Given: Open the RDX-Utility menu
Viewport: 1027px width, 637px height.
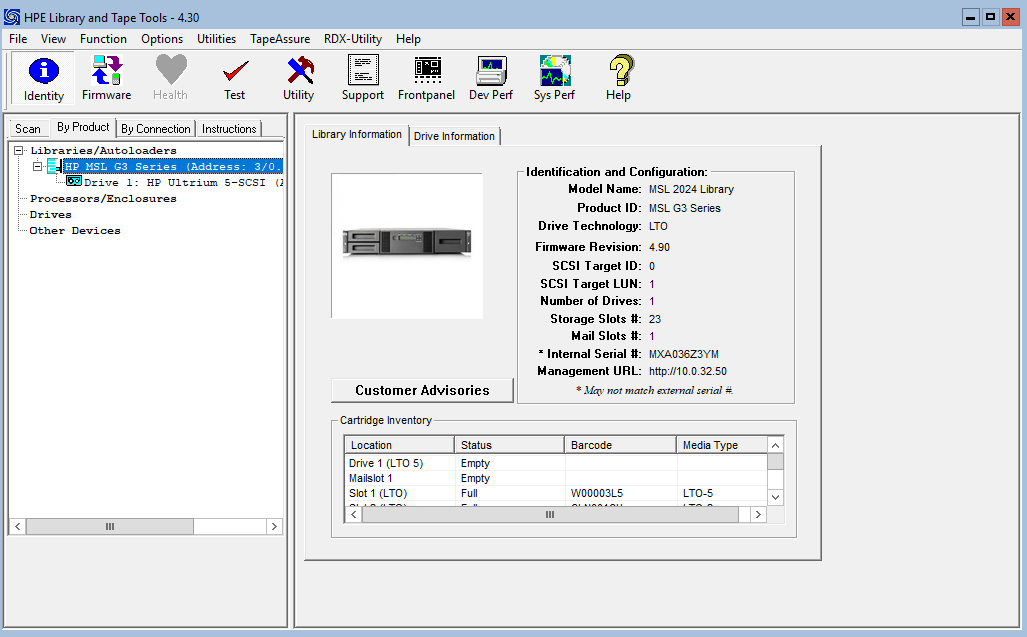Looking at the screenshot, I should point(352,39).
